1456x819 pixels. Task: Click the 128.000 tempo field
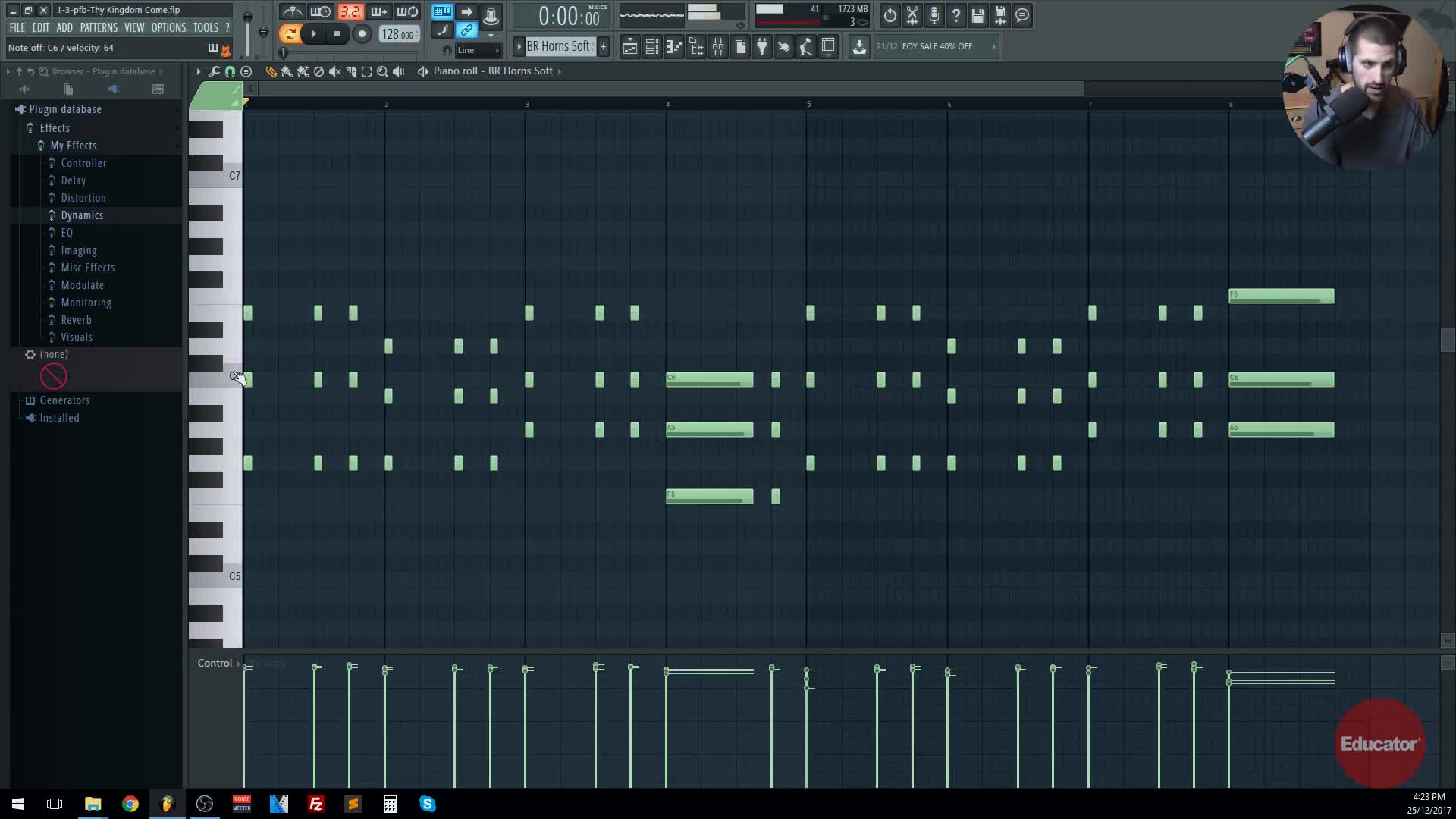coord(397,34)
